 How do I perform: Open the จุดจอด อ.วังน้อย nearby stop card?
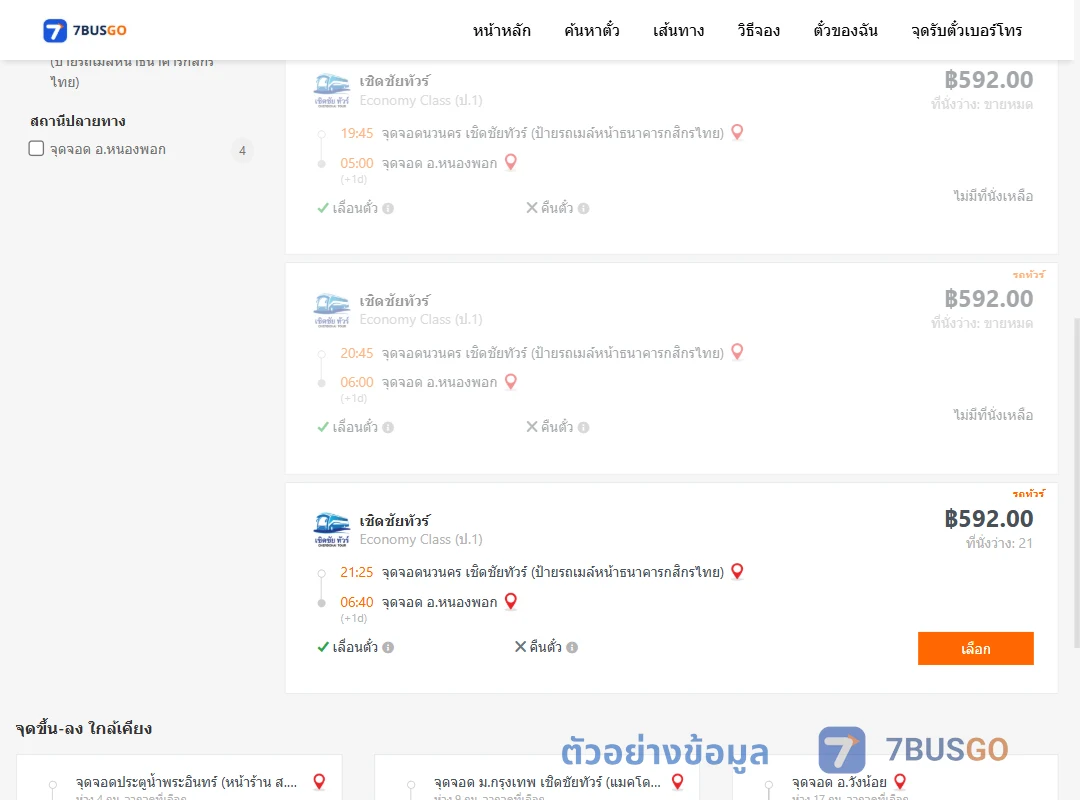(x=895, y=778)
